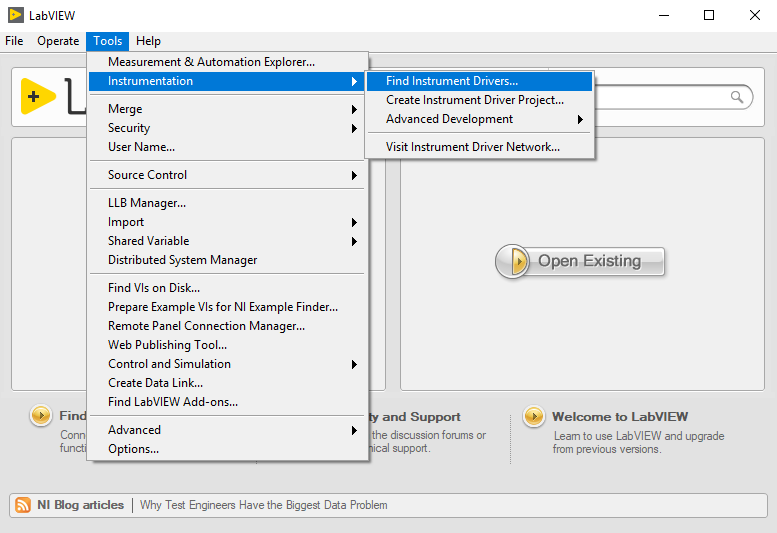This screenshot has height=533, width=777.
Task: Click the Welcome to LabVIEW arrow icon
Action: point(534,417)
